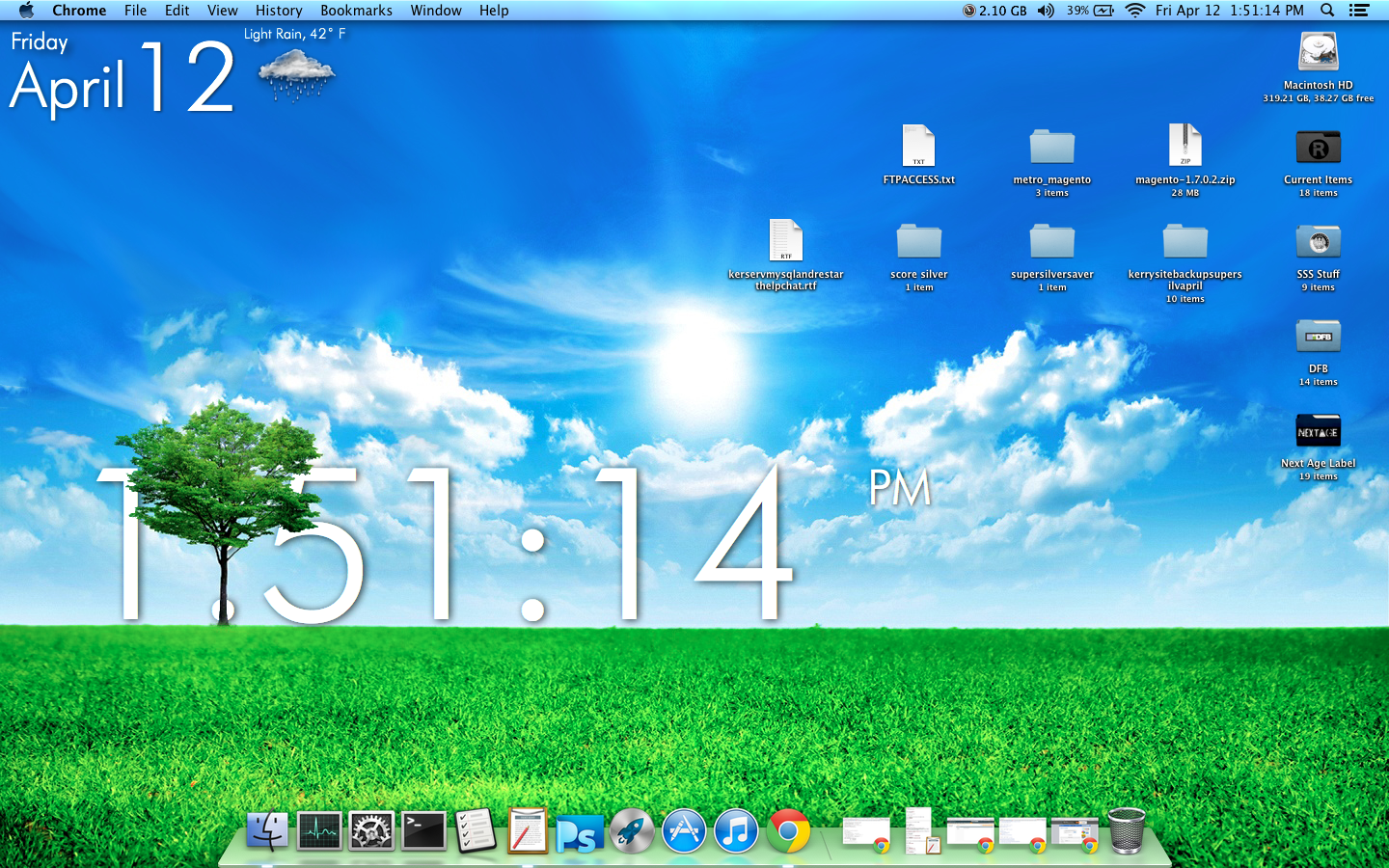Open the Edit menu

(177, 11)
